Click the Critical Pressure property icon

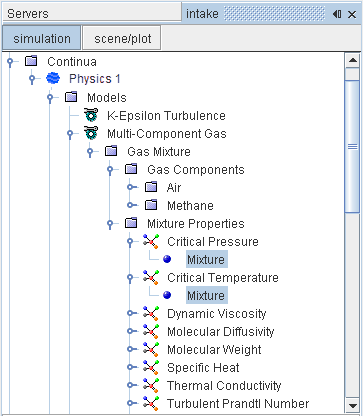151,241
